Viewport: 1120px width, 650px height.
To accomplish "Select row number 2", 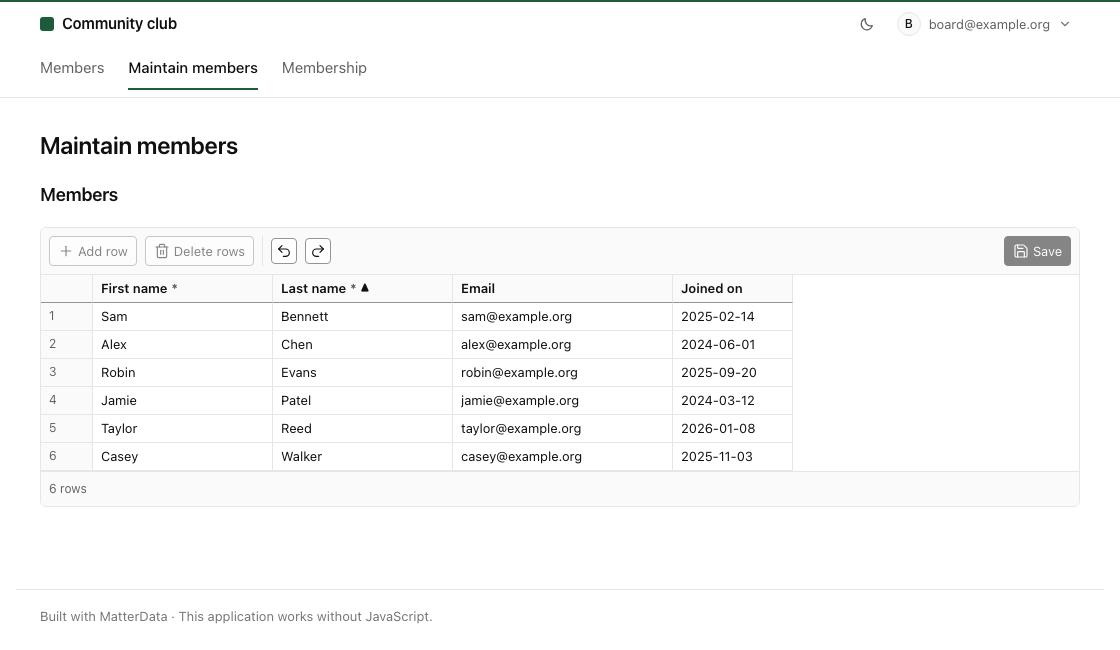I will [x=66, y=344].
